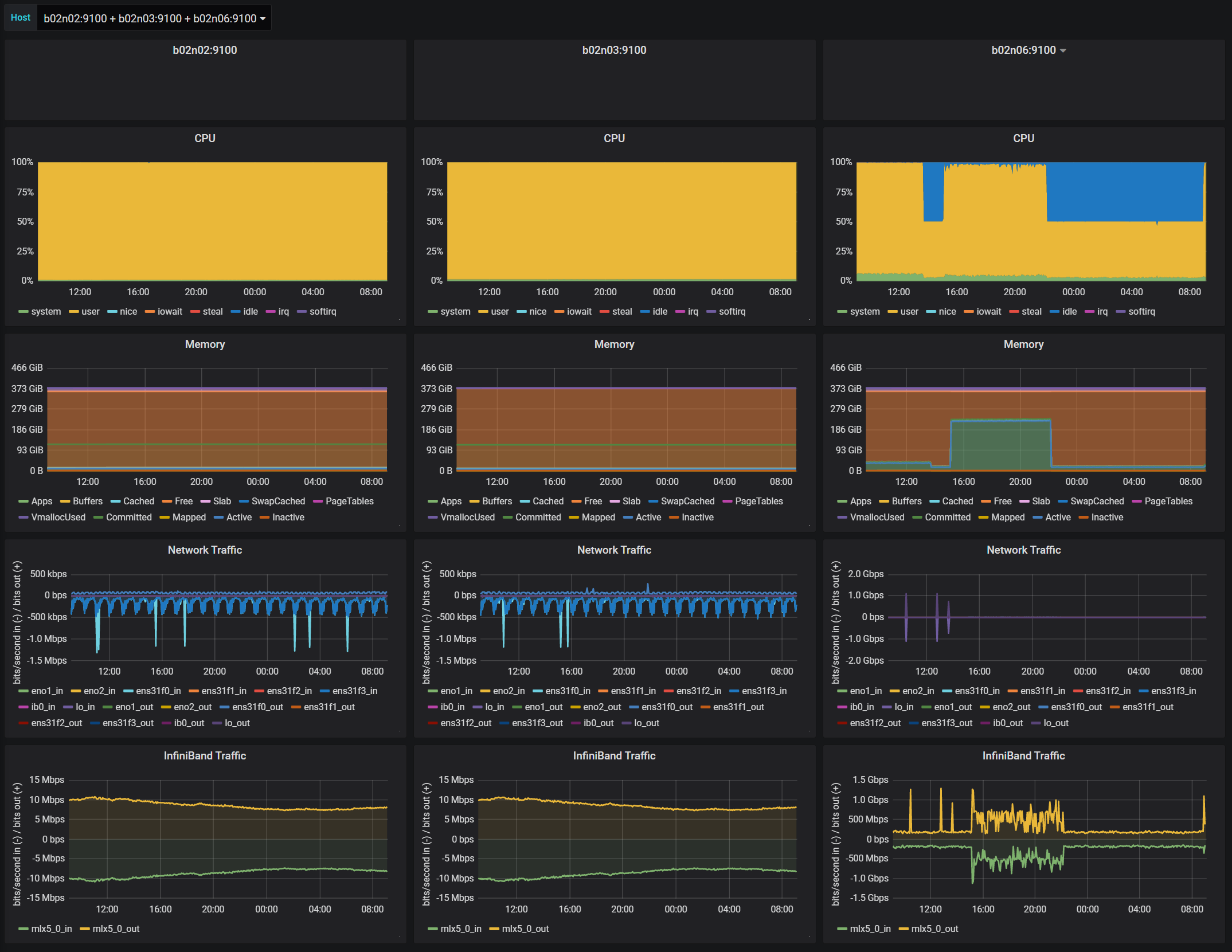Image resolution: width=1232 pixels, height=952 pixels.
Task: Click the b02n02 InfiniBand Traffic panel title
Action: coord(205,755)
